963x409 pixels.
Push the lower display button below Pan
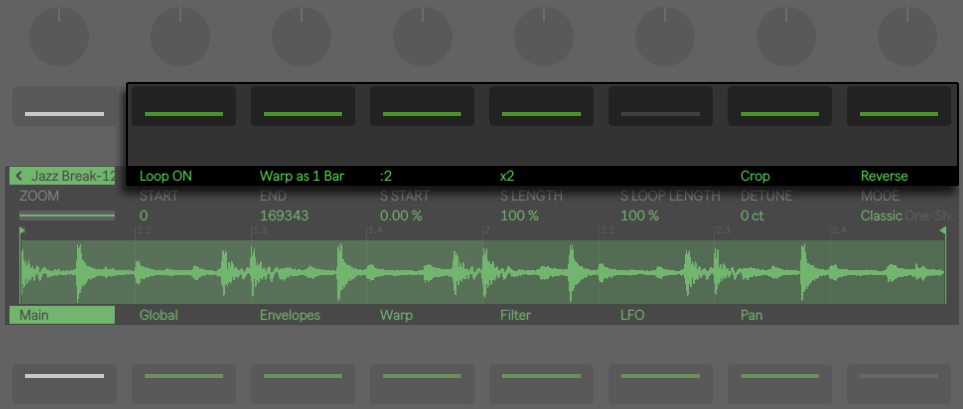tap(779, 384)
